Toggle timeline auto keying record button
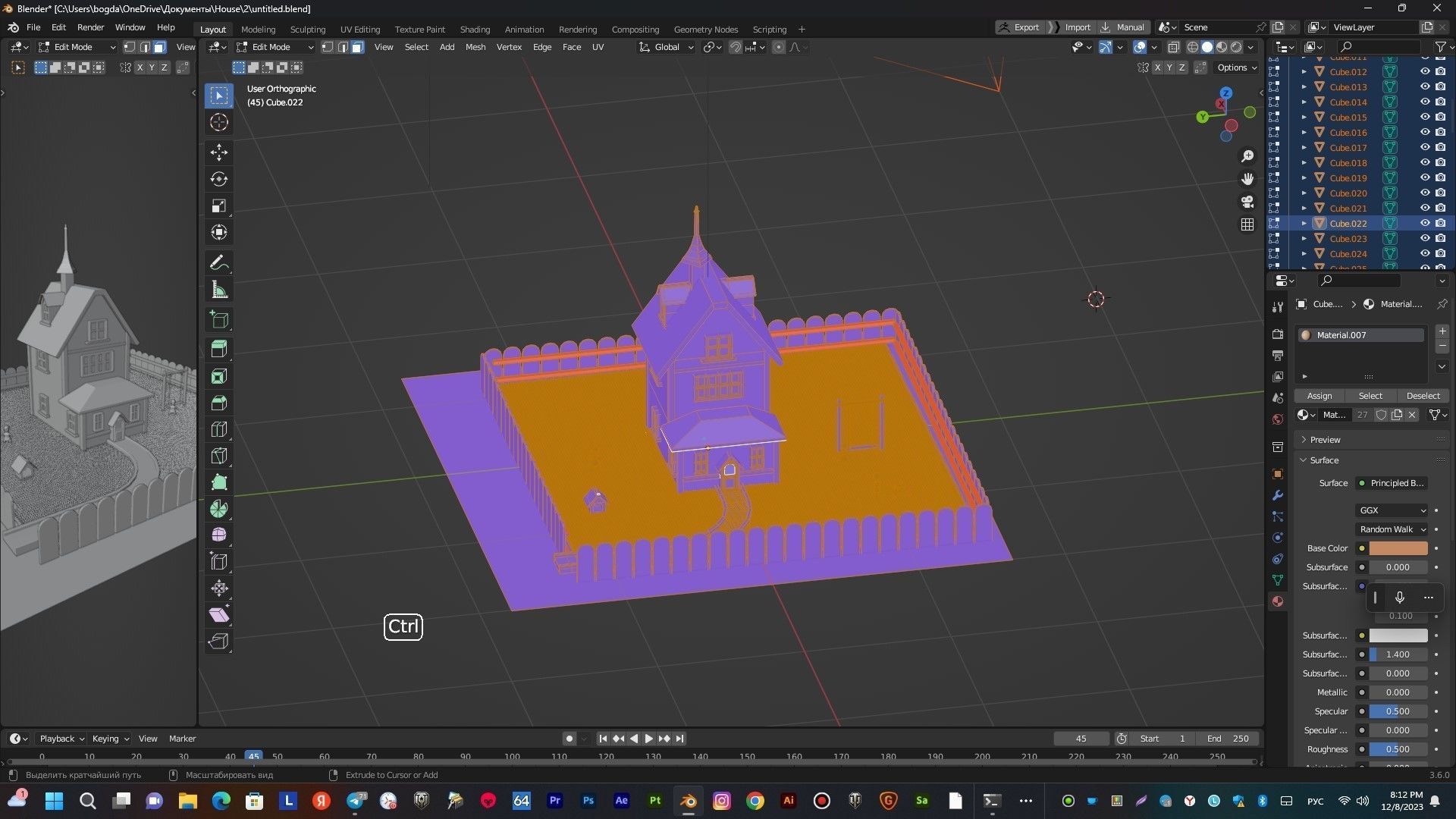Viewport: 1456px width, 819px height. pyautogui.click(x=569, y=739)
